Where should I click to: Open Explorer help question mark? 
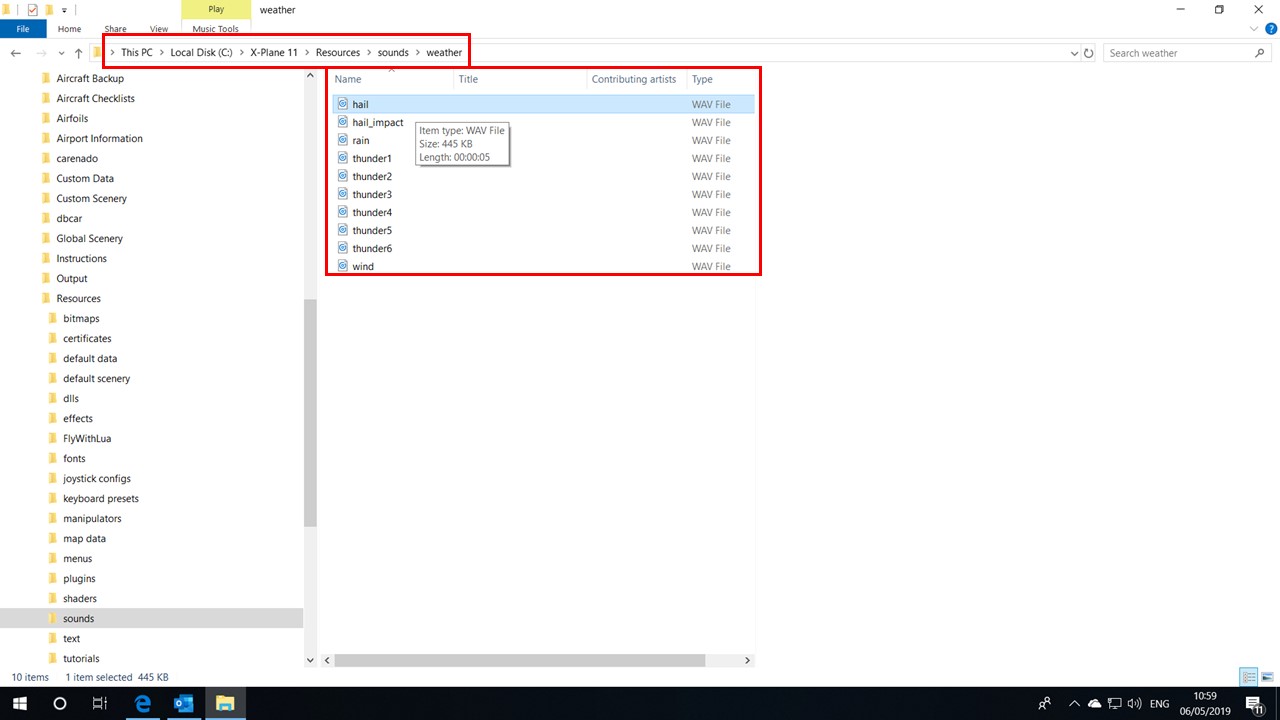click(x=1270, y=29)
